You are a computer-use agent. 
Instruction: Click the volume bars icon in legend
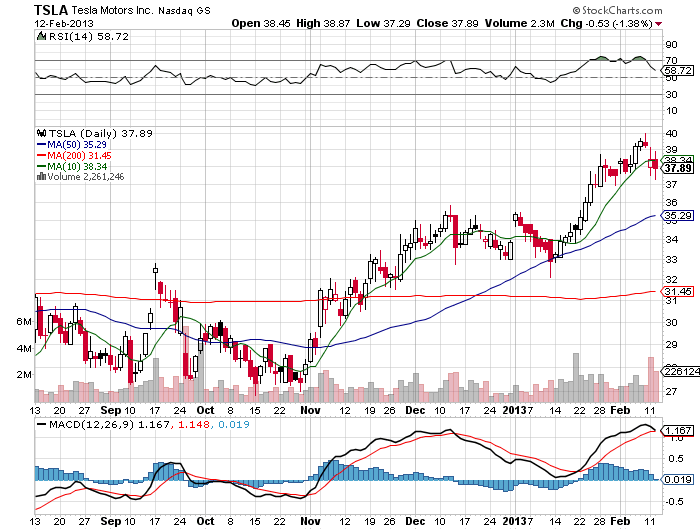(42, 177)
